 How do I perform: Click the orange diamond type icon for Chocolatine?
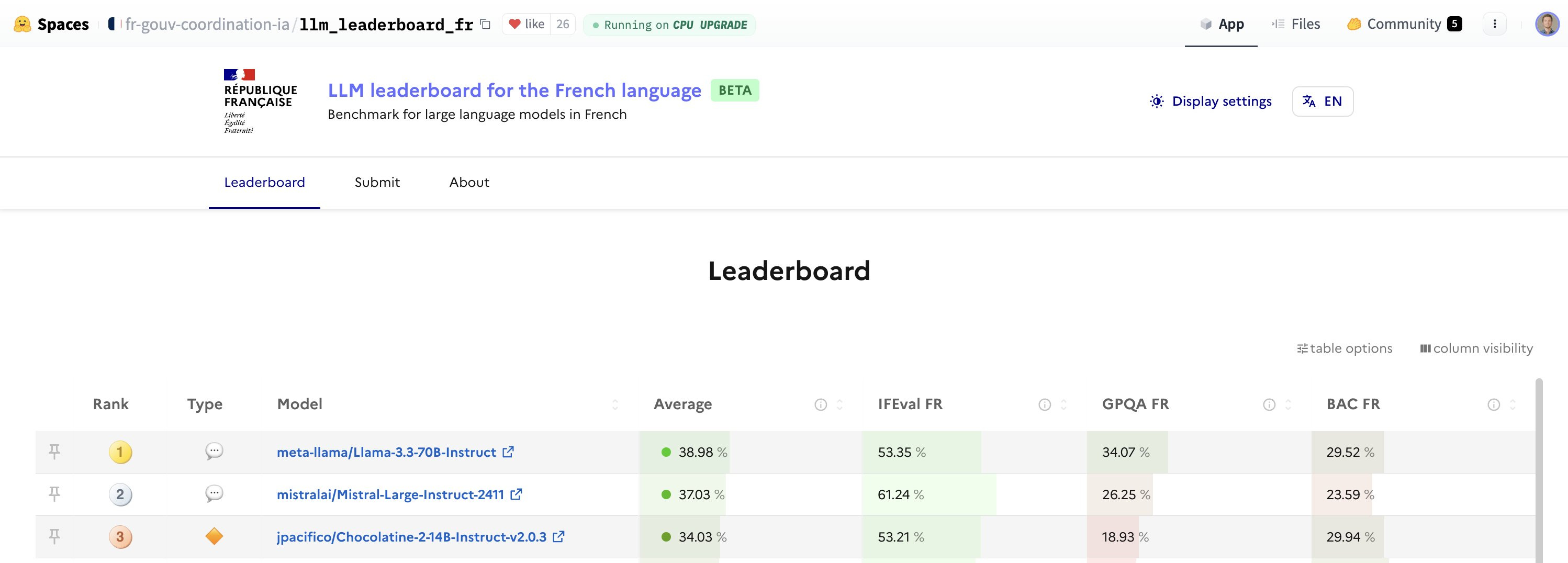pyautogui.click(x=214, y=536)
